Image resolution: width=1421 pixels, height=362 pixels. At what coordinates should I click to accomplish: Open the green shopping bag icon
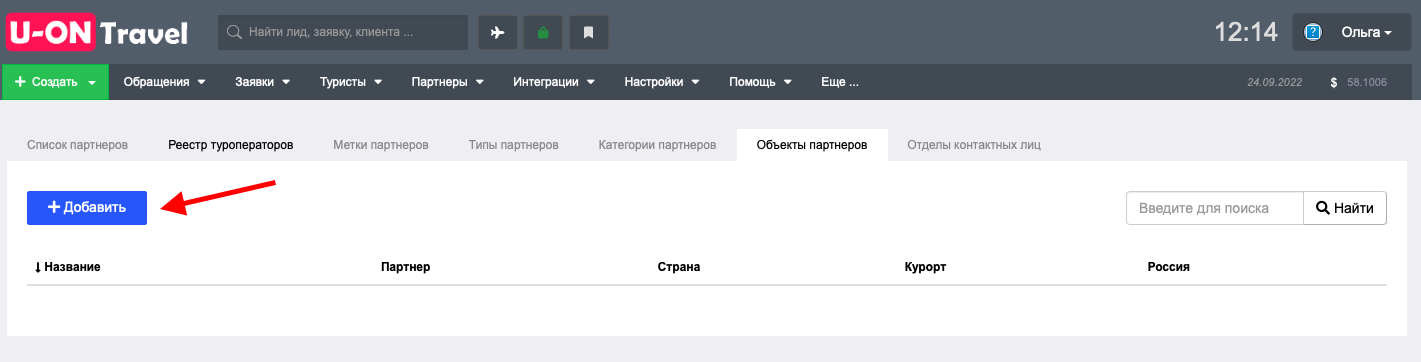543,32
